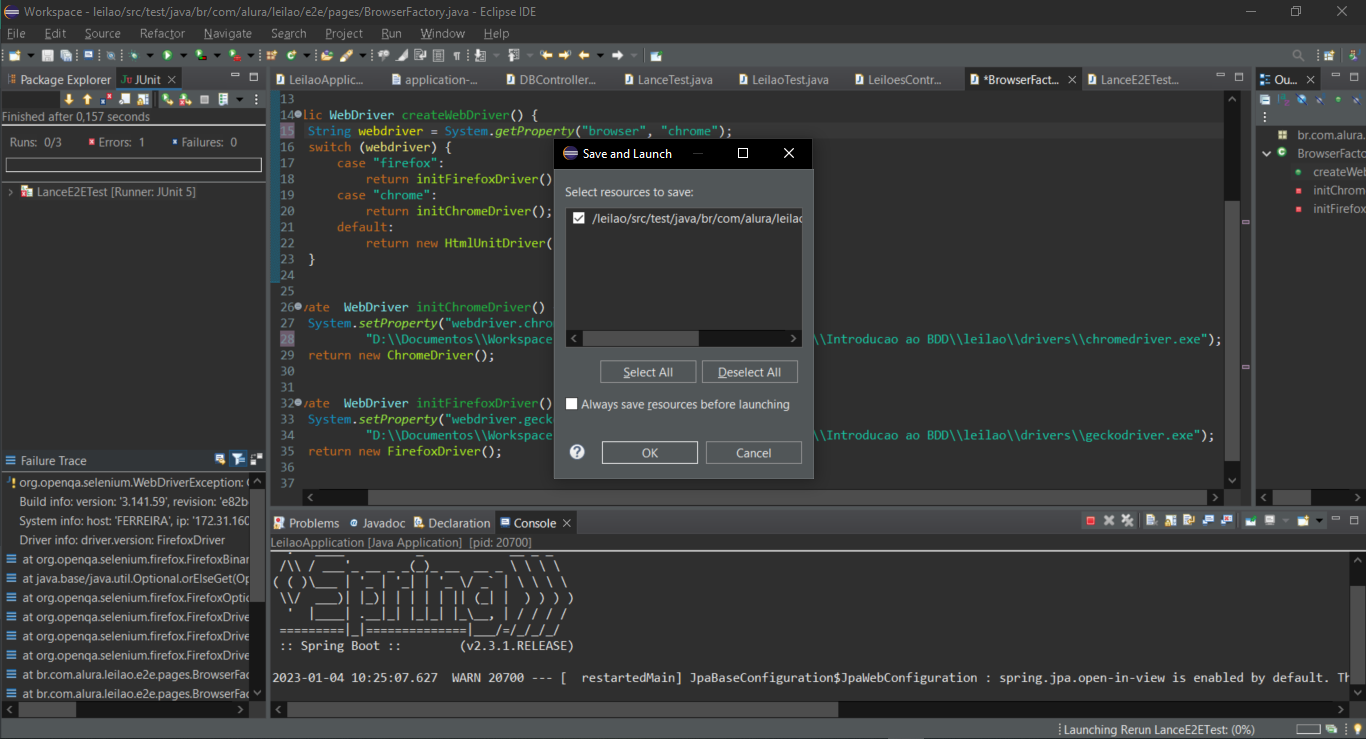Uncheck the BrowserFactory resource checkbox
Image resolution: width=1366 pixels, height=739 pixels.
tap(578, 218)
